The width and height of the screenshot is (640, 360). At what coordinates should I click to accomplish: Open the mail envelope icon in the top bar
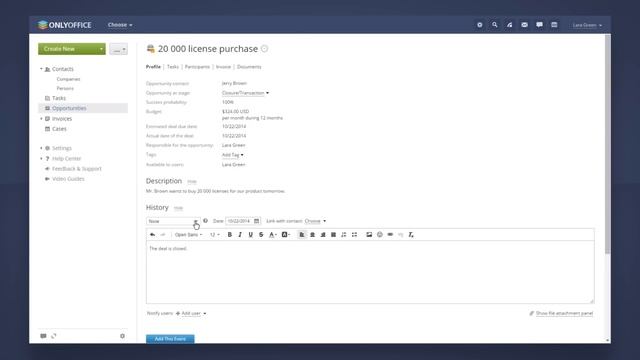click(x=524, y=25)
